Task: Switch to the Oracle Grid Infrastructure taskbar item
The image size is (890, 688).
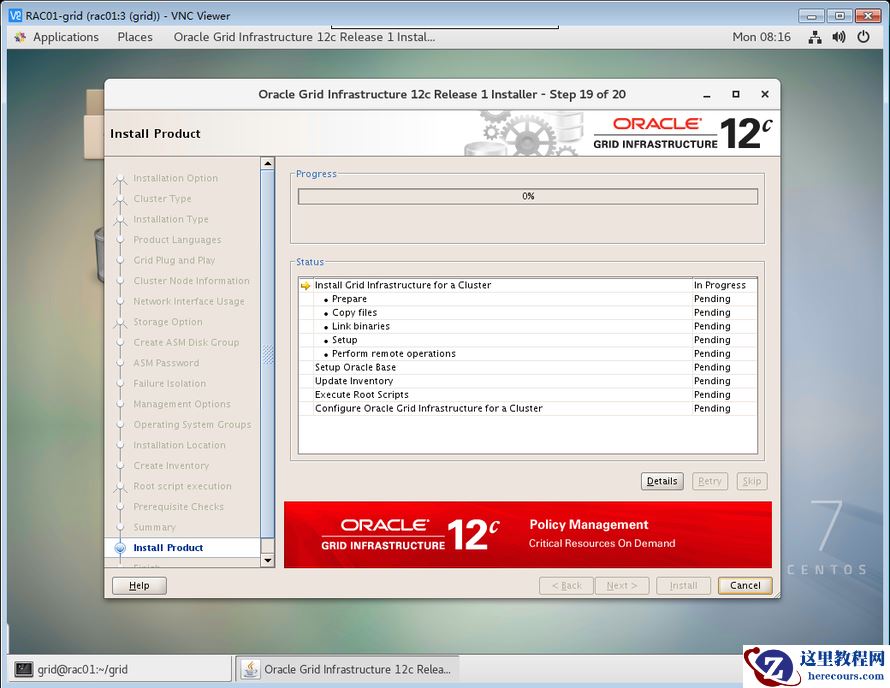Action: [347, 669]
